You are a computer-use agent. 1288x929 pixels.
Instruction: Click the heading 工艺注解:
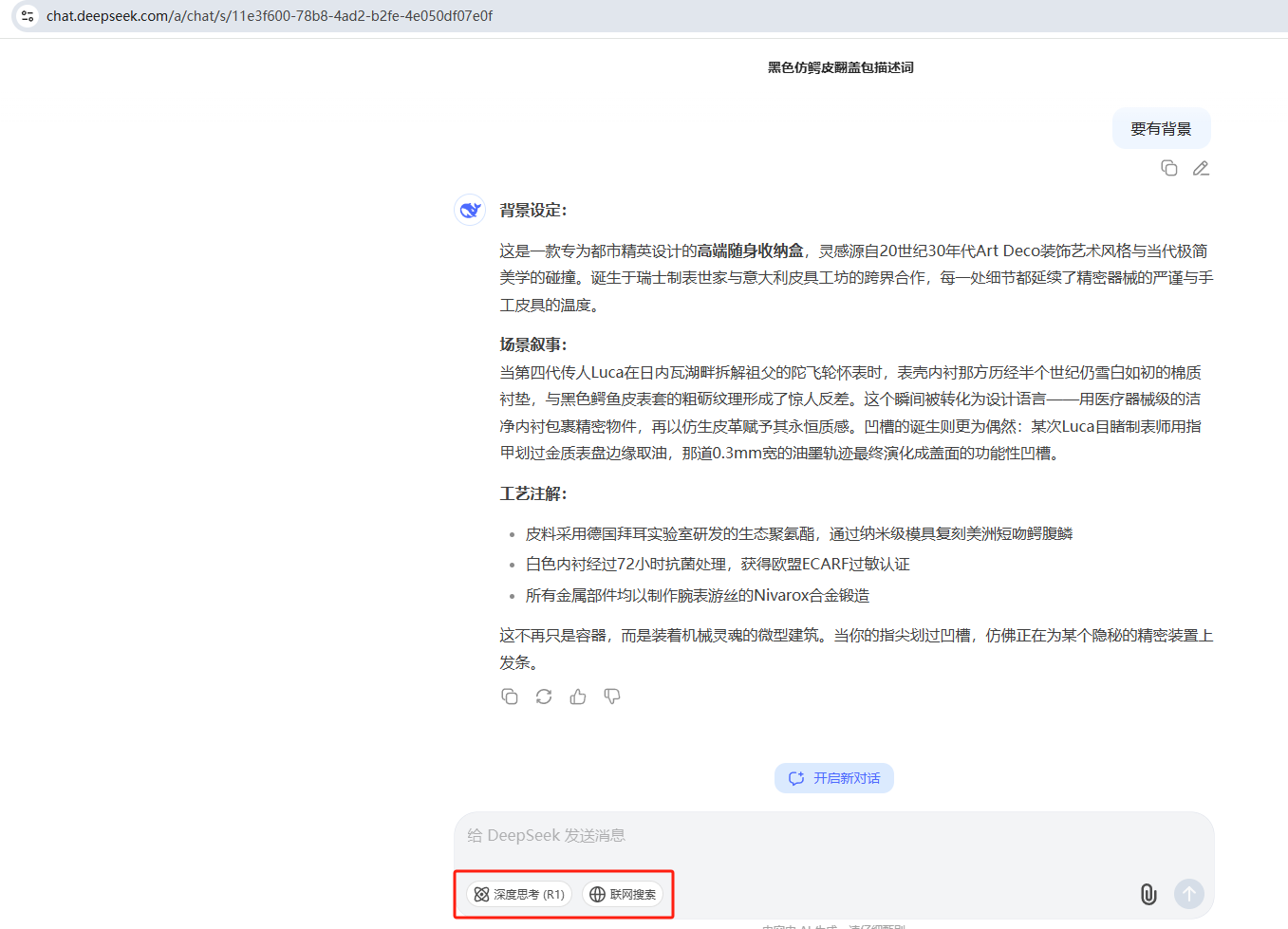[533, 493]
